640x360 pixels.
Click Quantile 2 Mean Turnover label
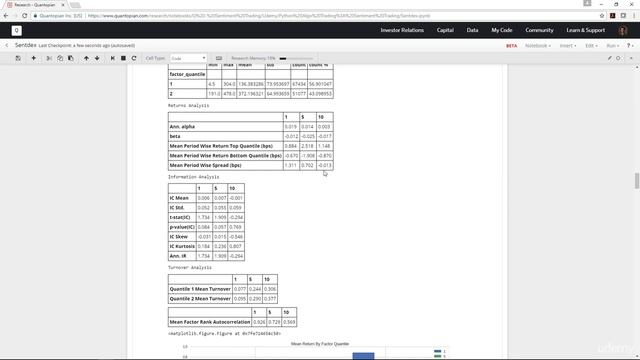(200, 299)
